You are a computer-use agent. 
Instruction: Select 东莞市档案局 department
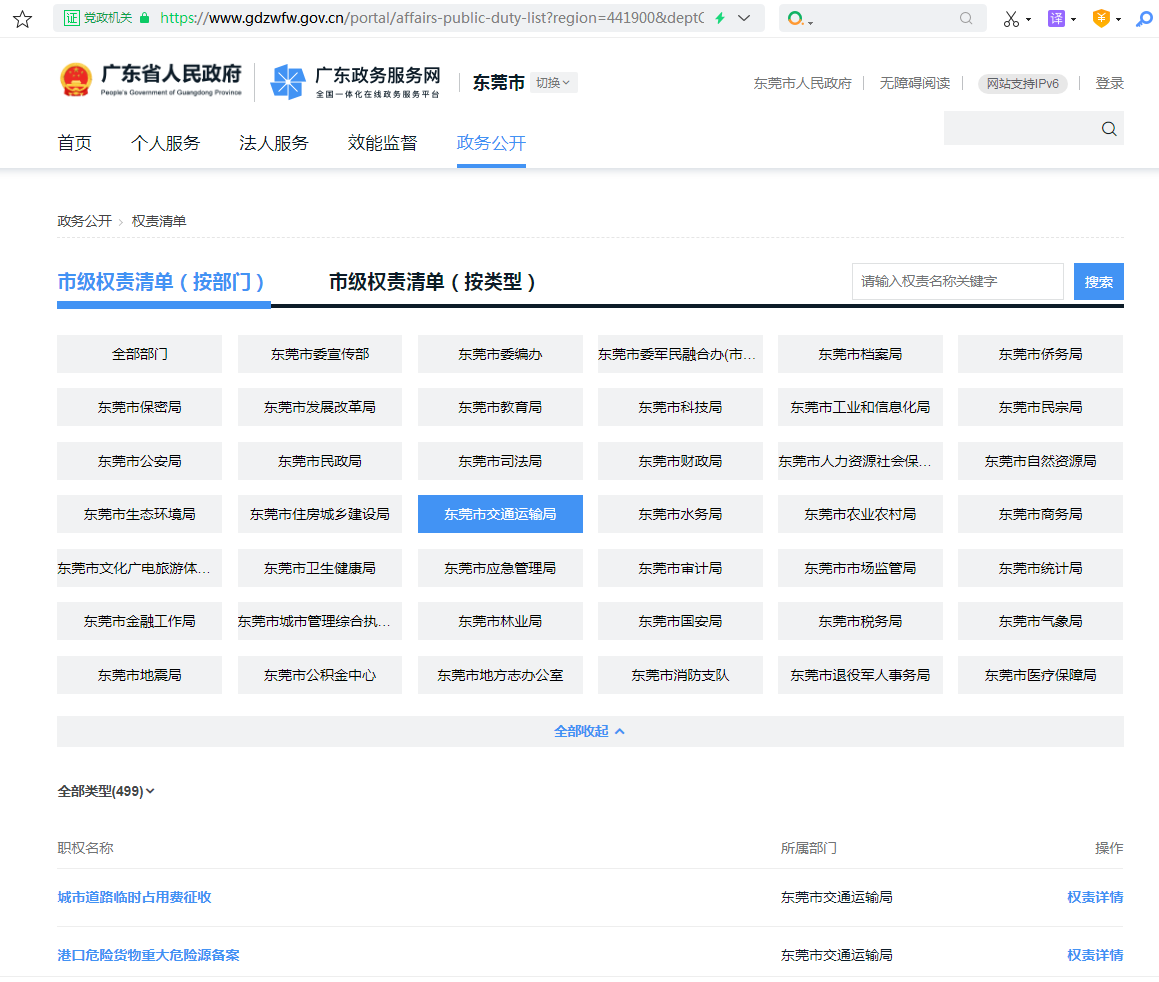tap(860, 354)
